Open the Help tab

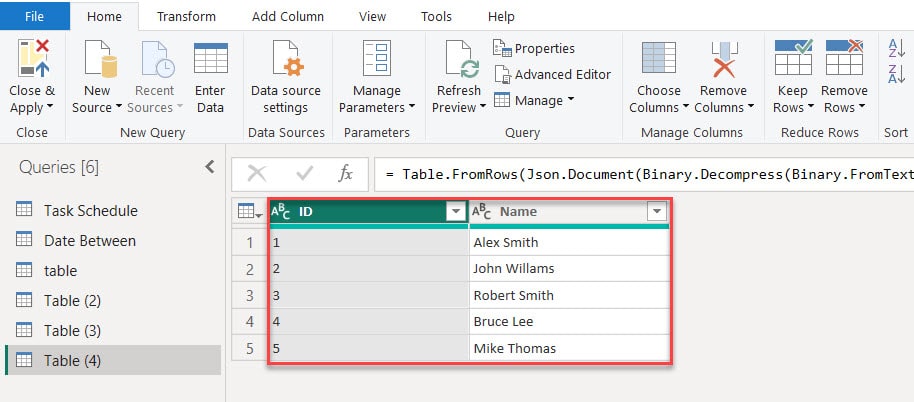coord(501,16)
